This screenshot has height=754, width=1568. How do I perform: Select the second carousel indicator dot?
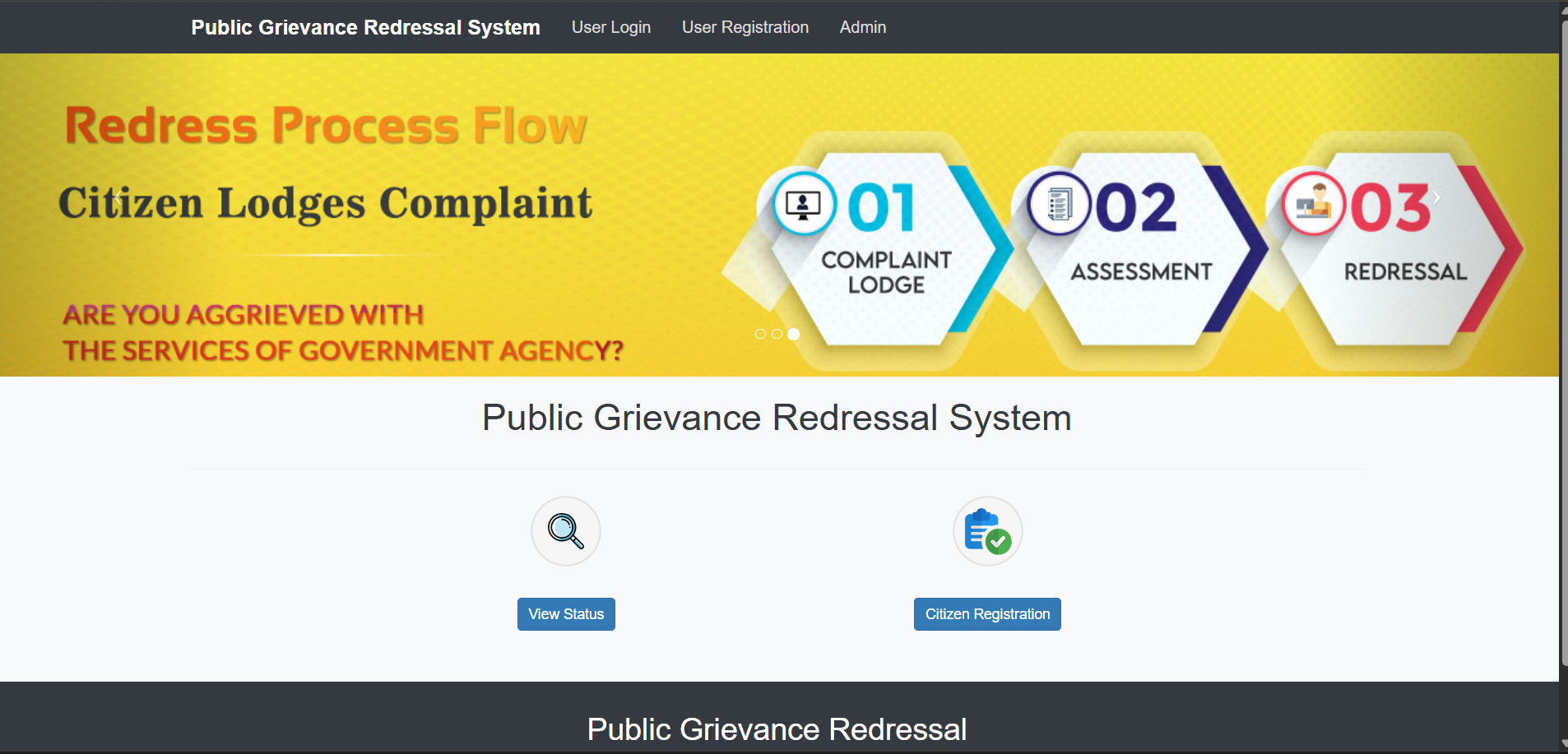click(x=777, y=334)
